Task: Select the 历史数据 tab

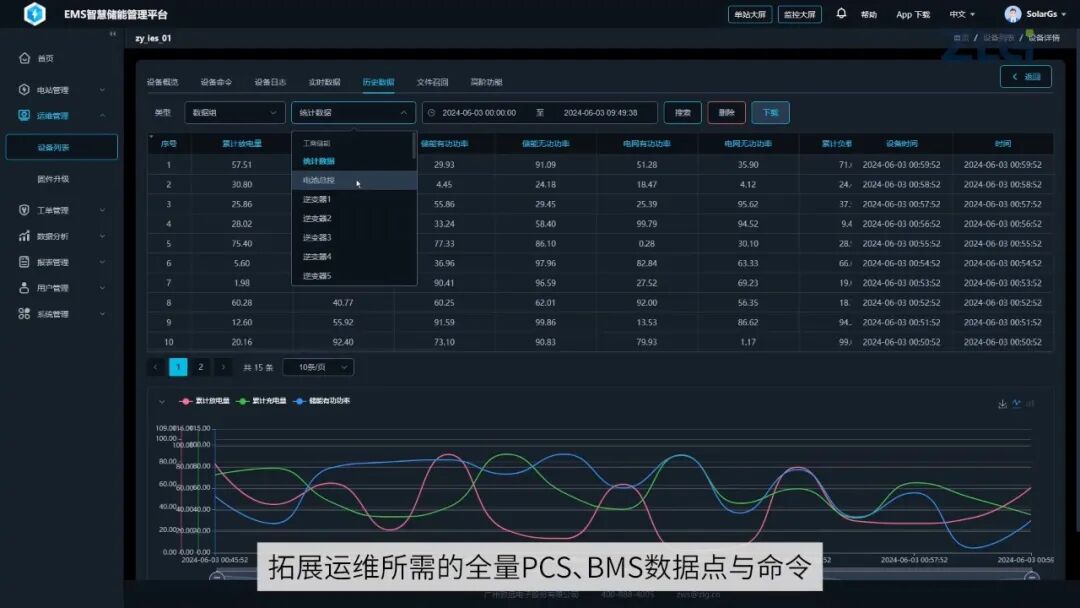Action: [x=378, y=82]
